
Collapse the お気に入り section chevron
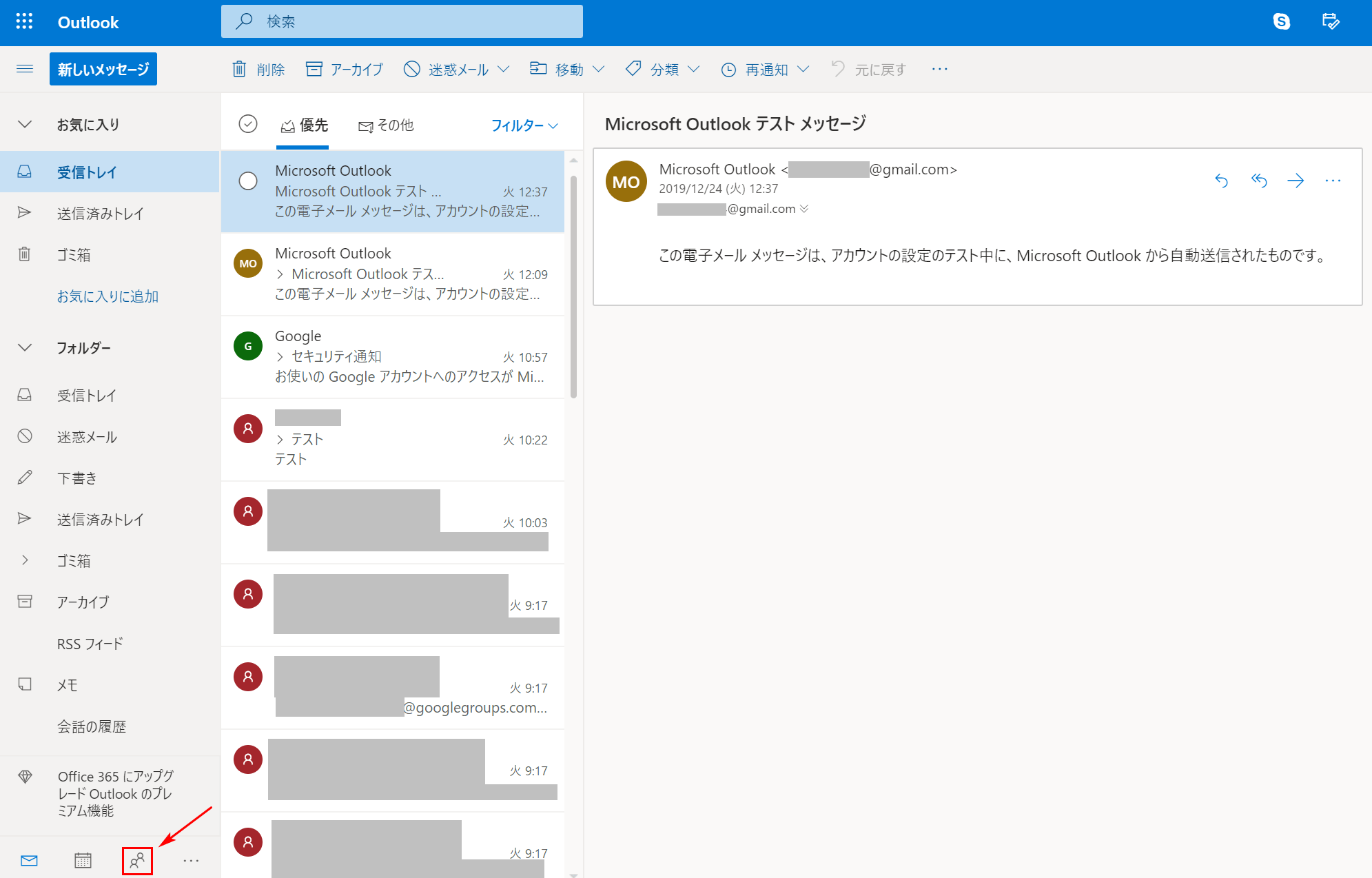coord(25,125)
